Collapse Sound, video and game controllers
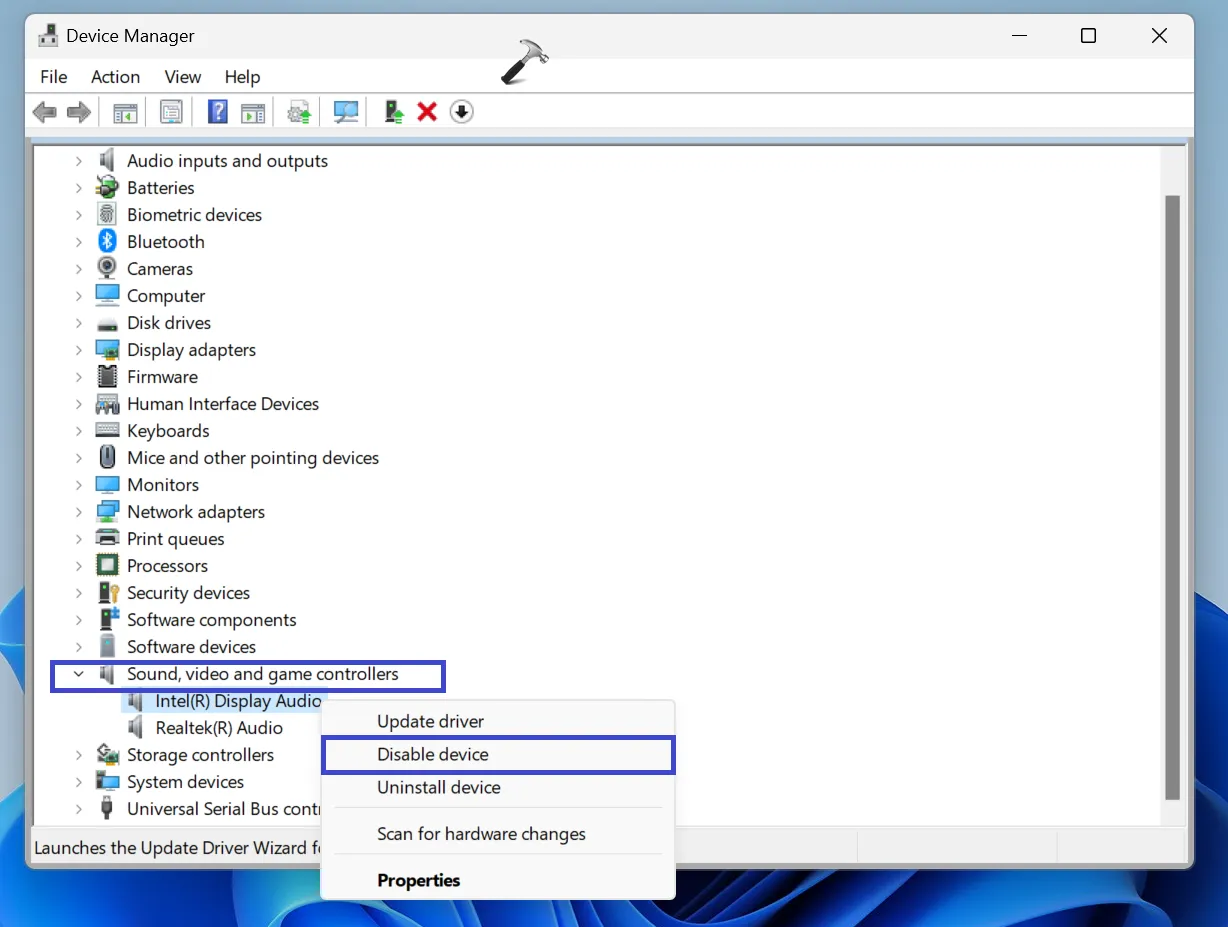The width and height of the screenshot is (1228, 927). click(79, 675)
